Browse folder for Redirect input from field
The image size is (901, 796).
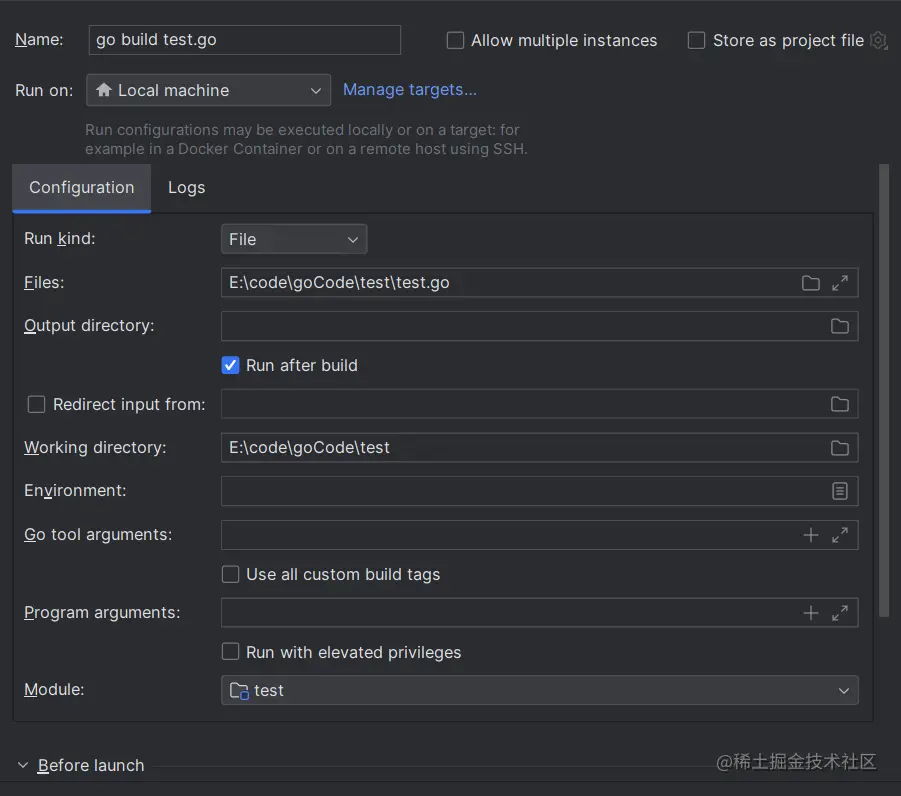(x=840, y=404)
